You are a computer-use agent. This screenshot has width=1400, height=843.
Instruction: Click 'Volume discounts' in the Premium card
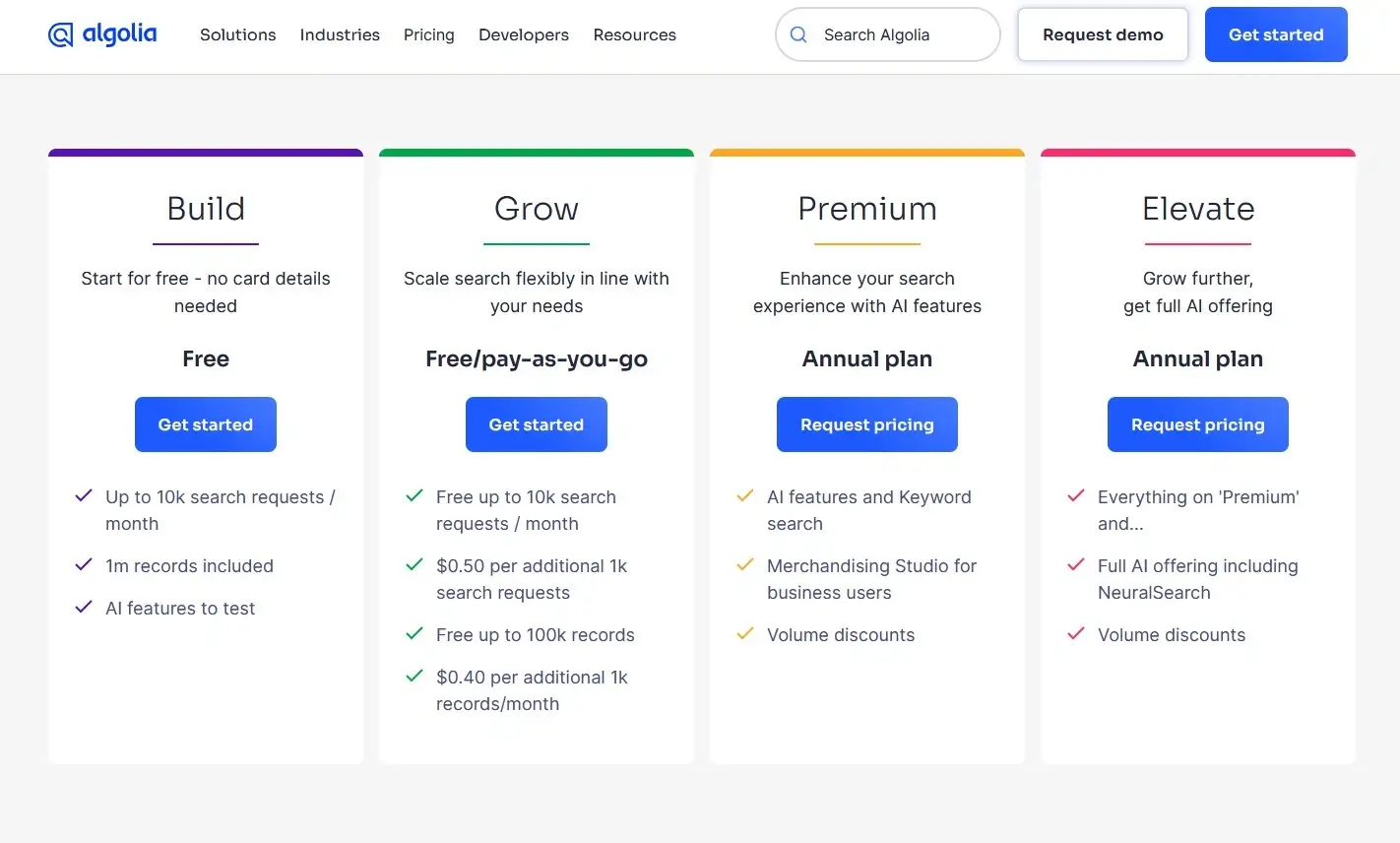click(841, 635)
